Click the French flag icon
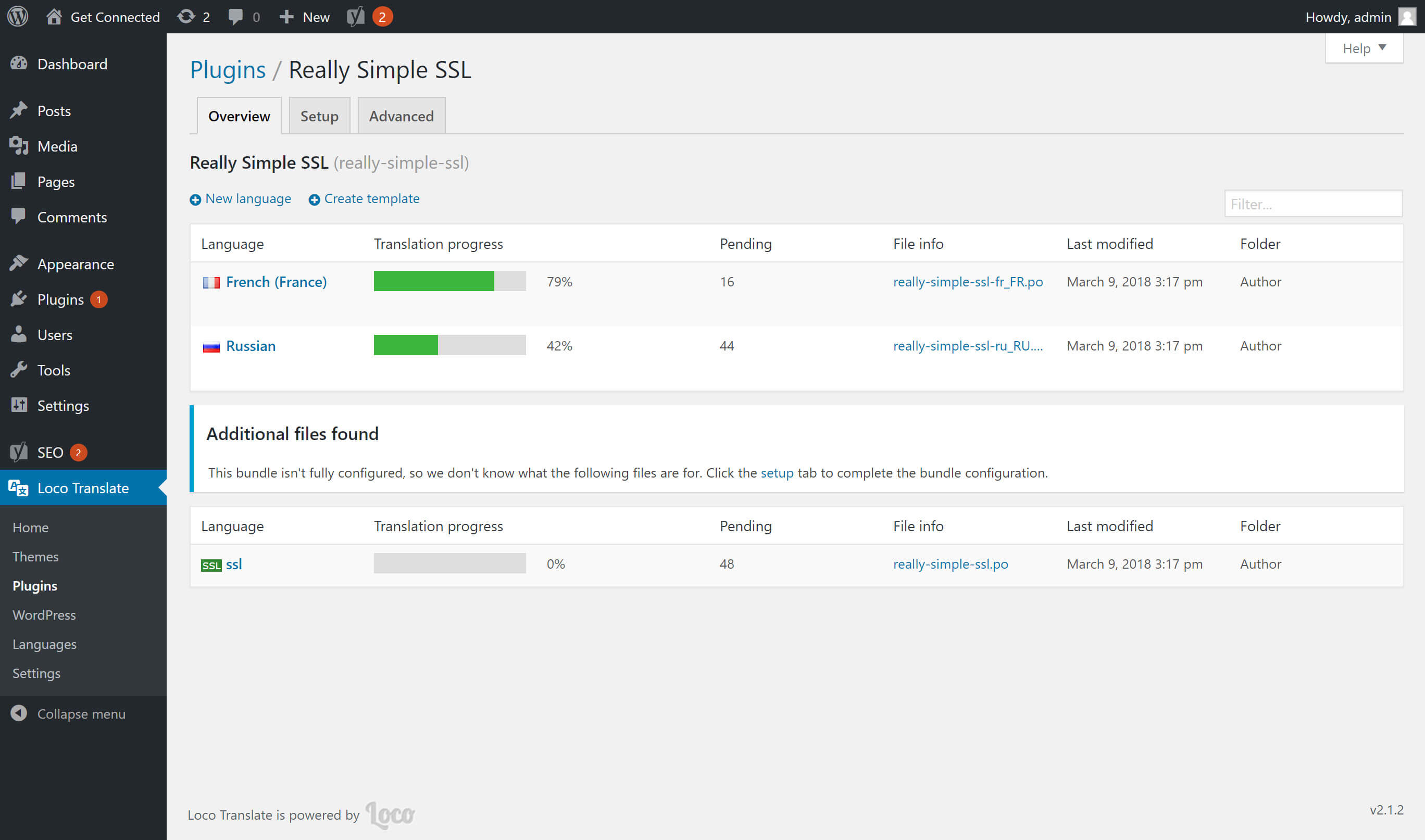This screenshot has height=840, width=1425. tap(211, 282)
